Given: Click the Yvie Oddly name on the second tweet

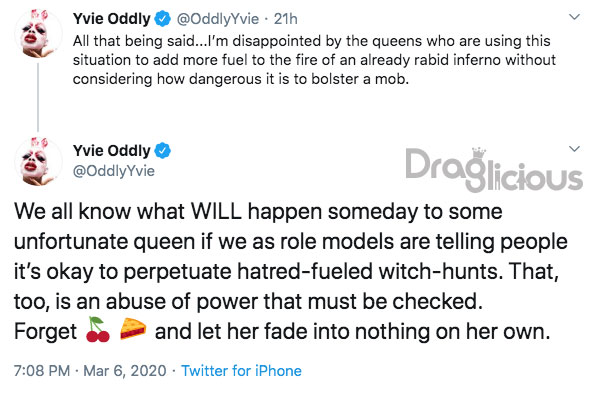Looking at the screenshot, I should [112, 151].
